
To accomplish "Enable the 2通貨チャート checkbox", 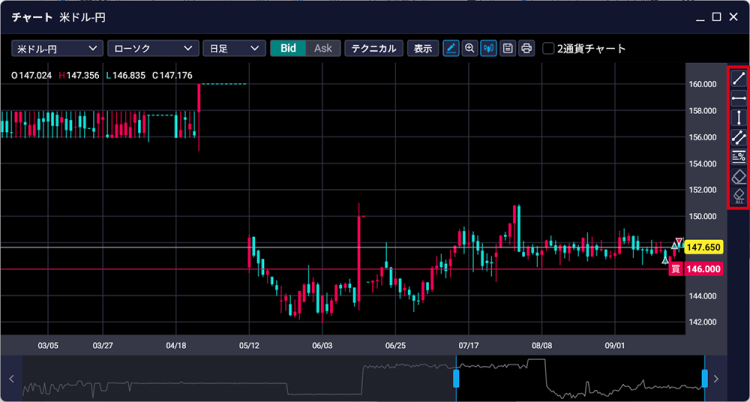I will point(548,48).
